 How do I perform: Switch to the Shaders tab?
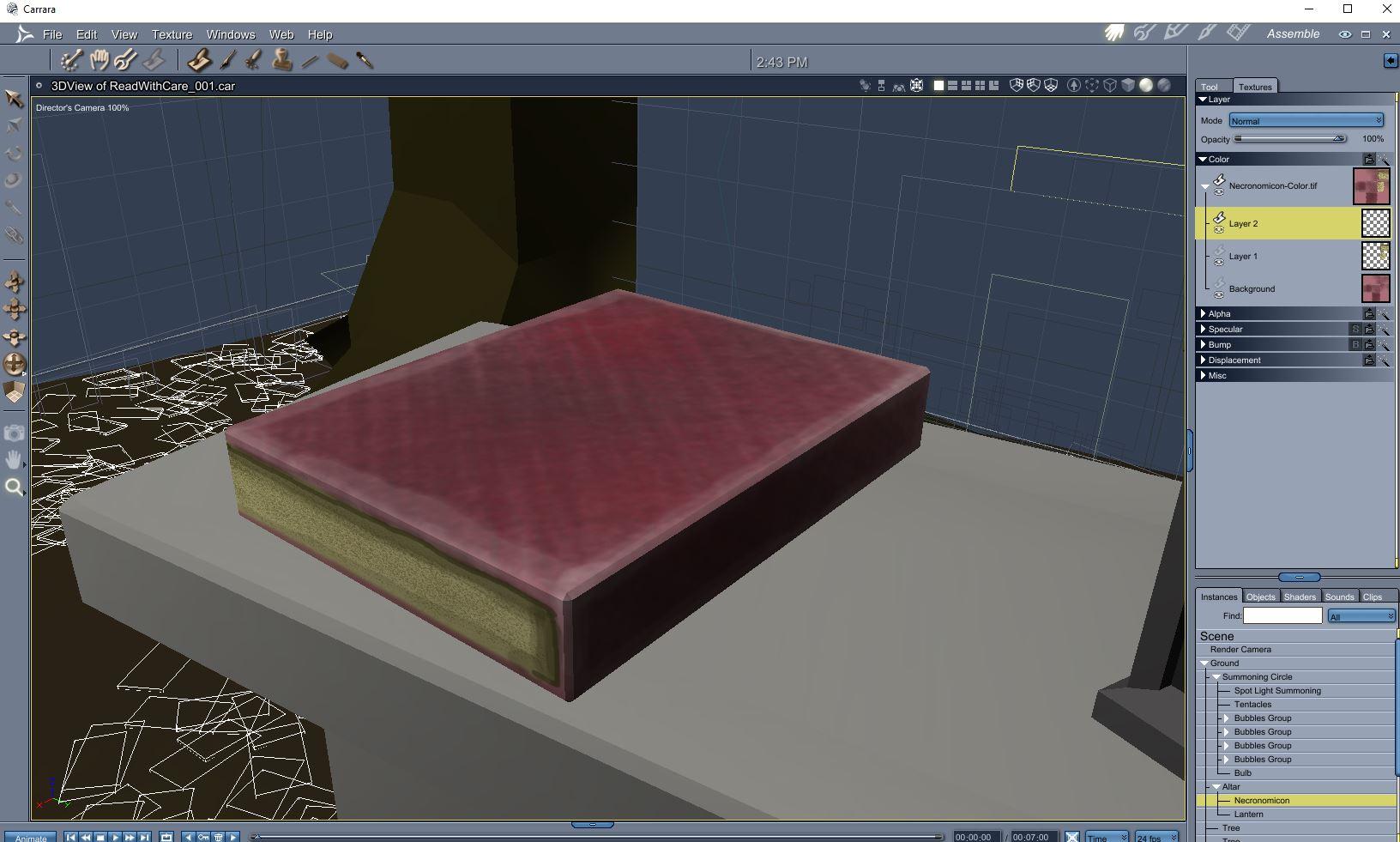click(x=1300, y=597)
